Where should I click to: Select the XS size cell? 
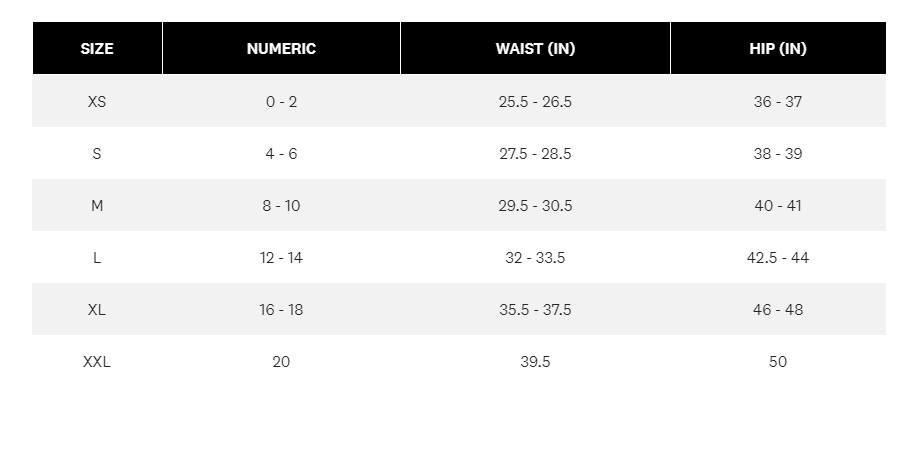(97, 102)
